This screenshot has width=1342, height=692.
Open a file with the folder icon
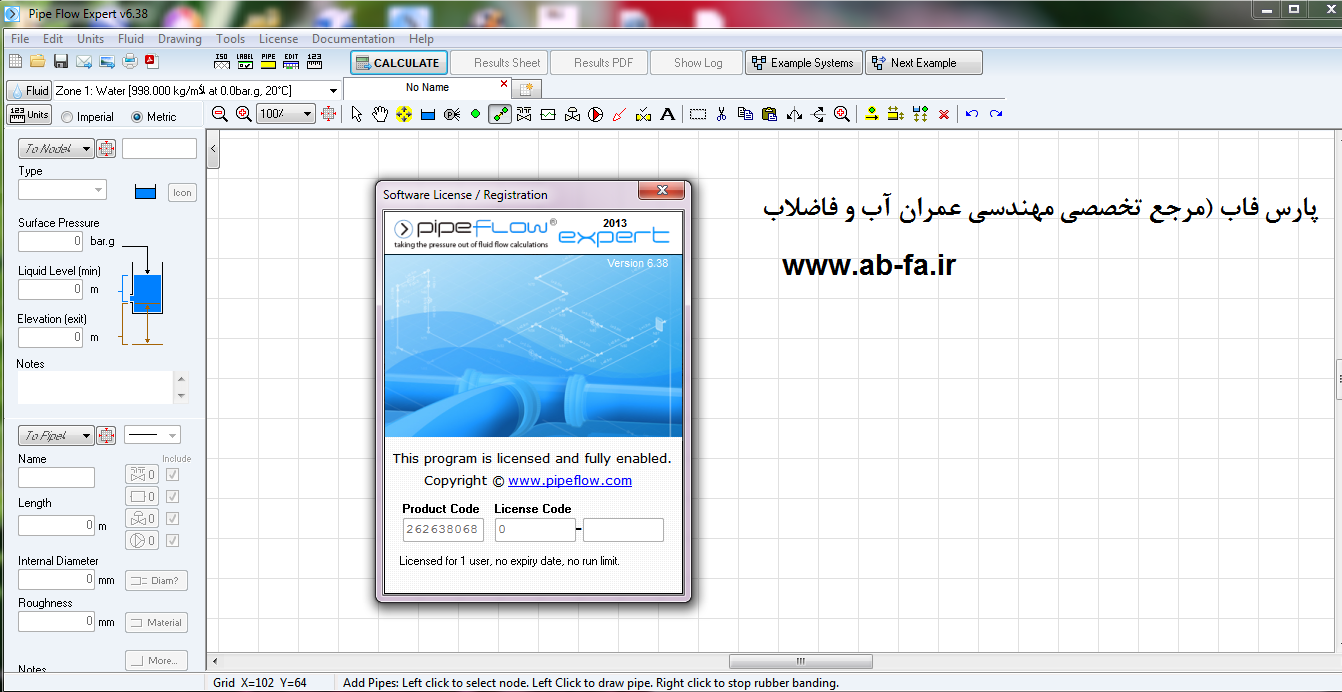tap(37, 62)
